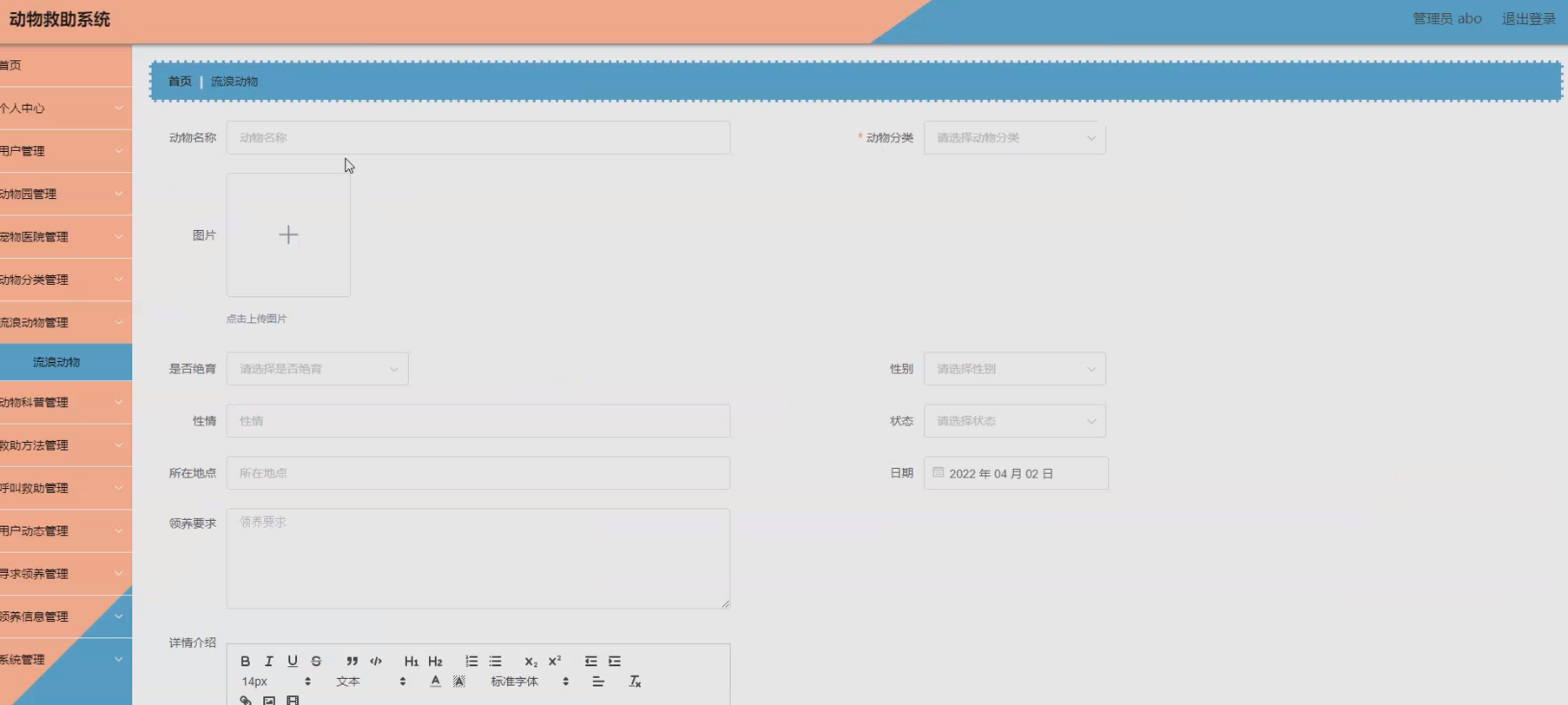1568x705 pixels.
Task: Insert hyperlink in editor
Action: [246, 700]
